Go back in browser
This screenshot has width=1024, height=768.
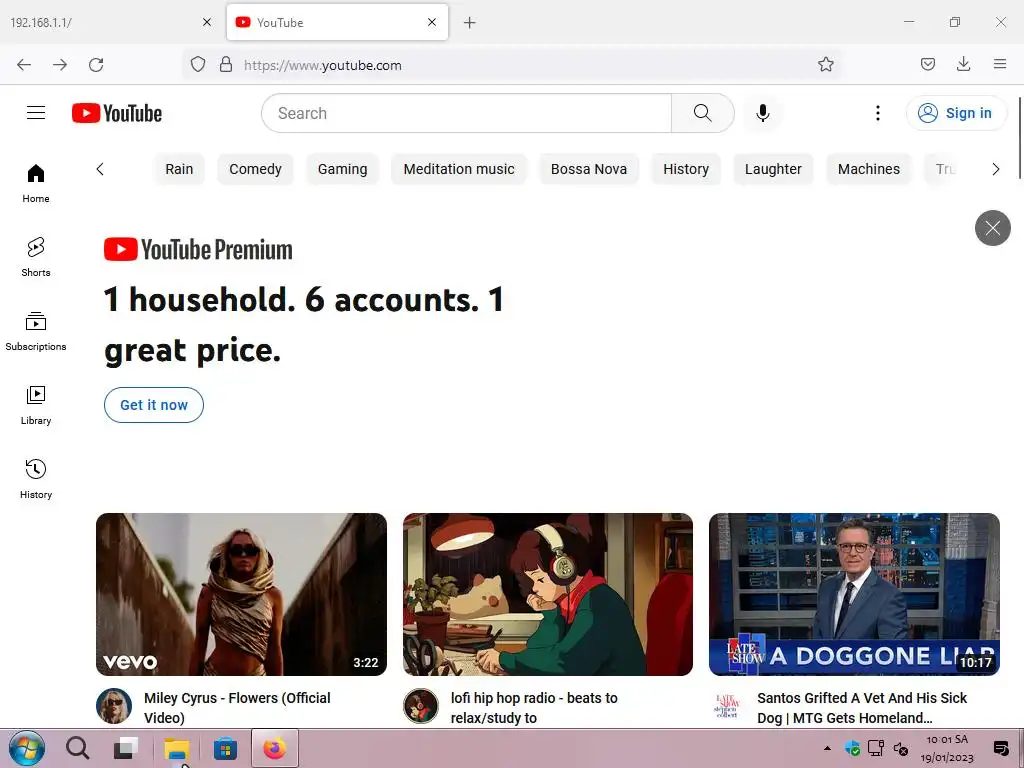coord(24,65)
